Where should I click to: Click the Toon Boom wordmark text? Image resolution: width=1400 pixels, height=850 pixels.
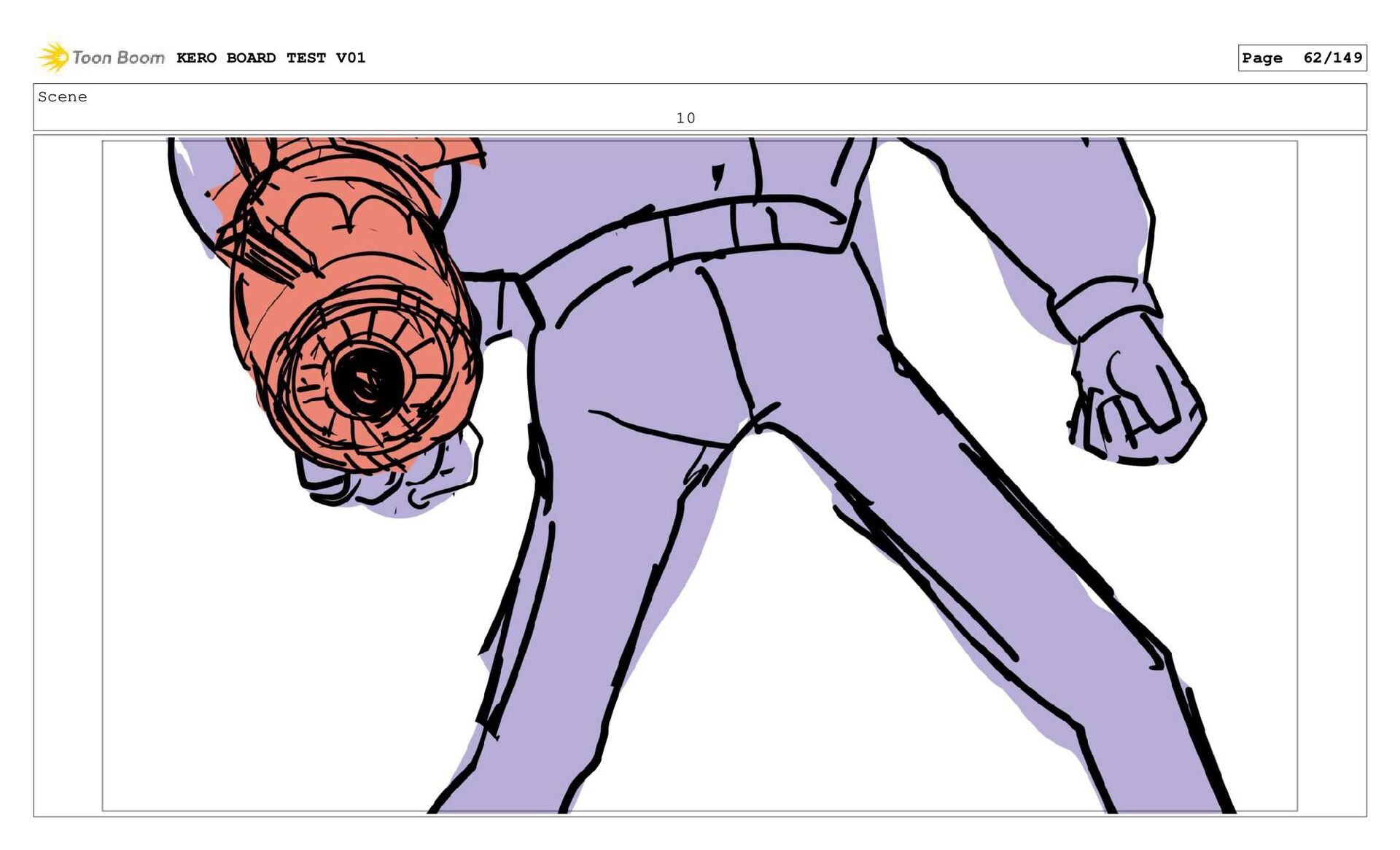point(118,58)
